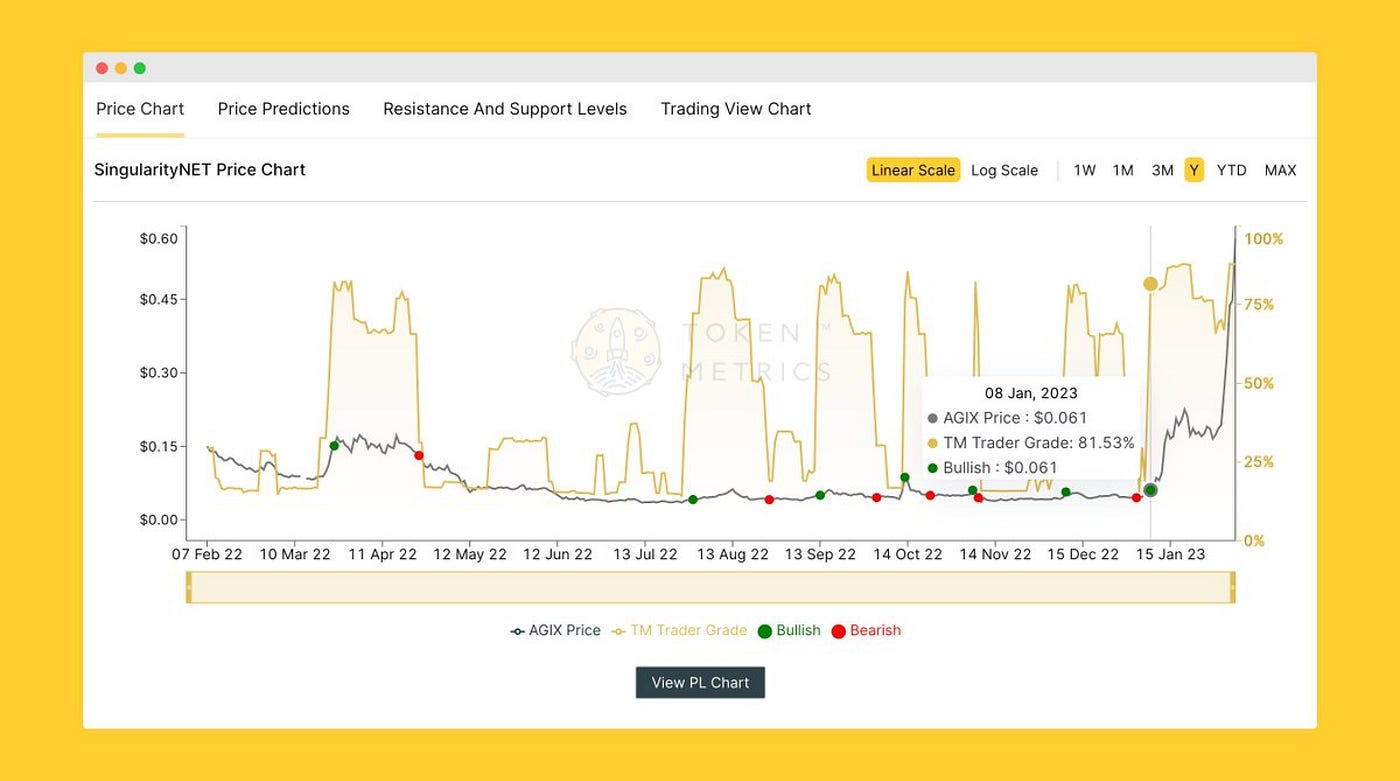
Task: Click the View PL Chart button
Action: (x=700, y=683)
